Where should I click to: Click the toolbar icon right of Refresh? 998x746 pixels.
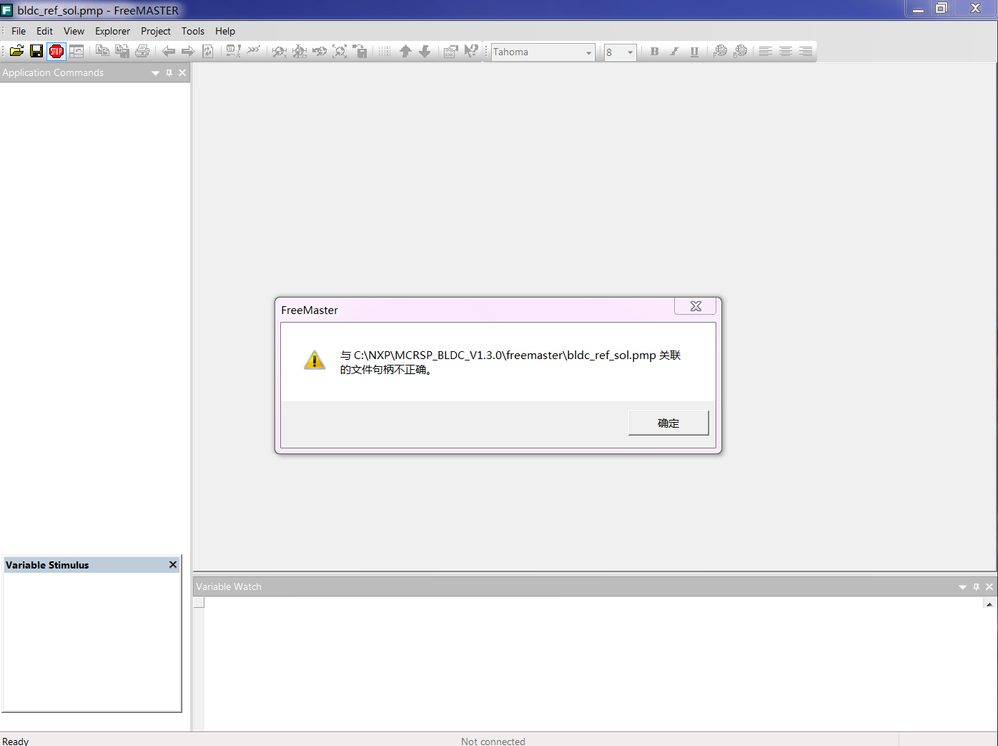pyautogui.click(x=234, y=52)
